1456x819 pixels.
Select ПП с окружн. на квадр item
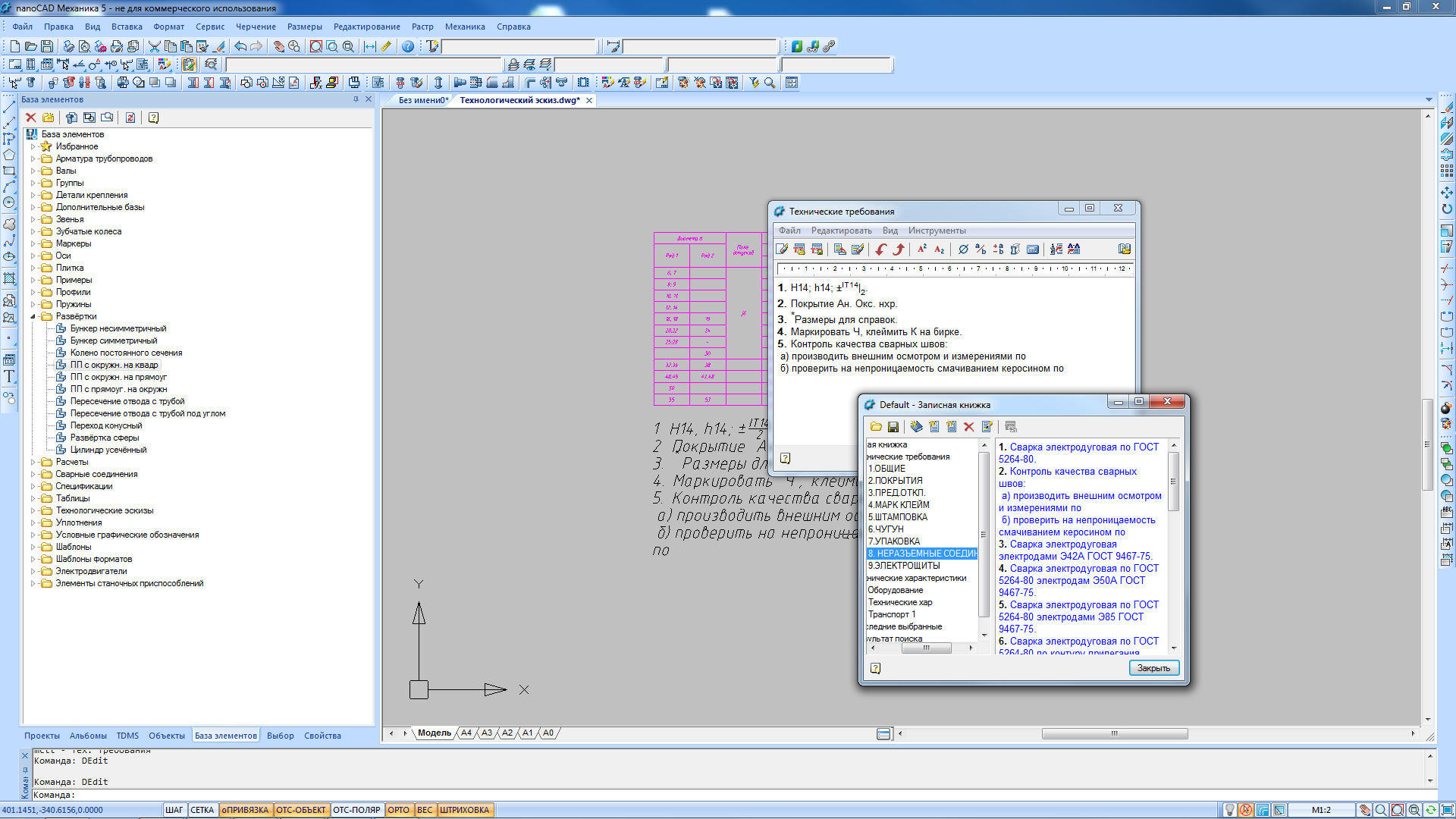point(114,365)
